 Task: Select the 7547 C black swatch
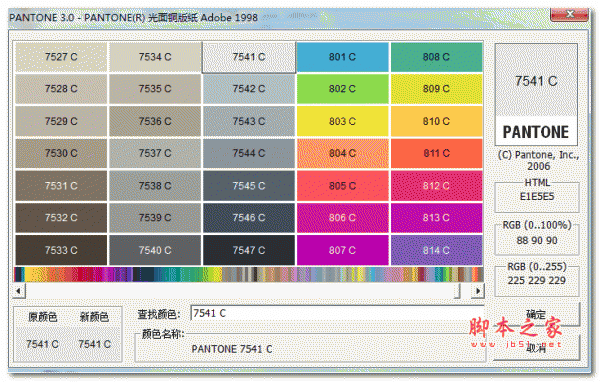[x=249, y=250]
